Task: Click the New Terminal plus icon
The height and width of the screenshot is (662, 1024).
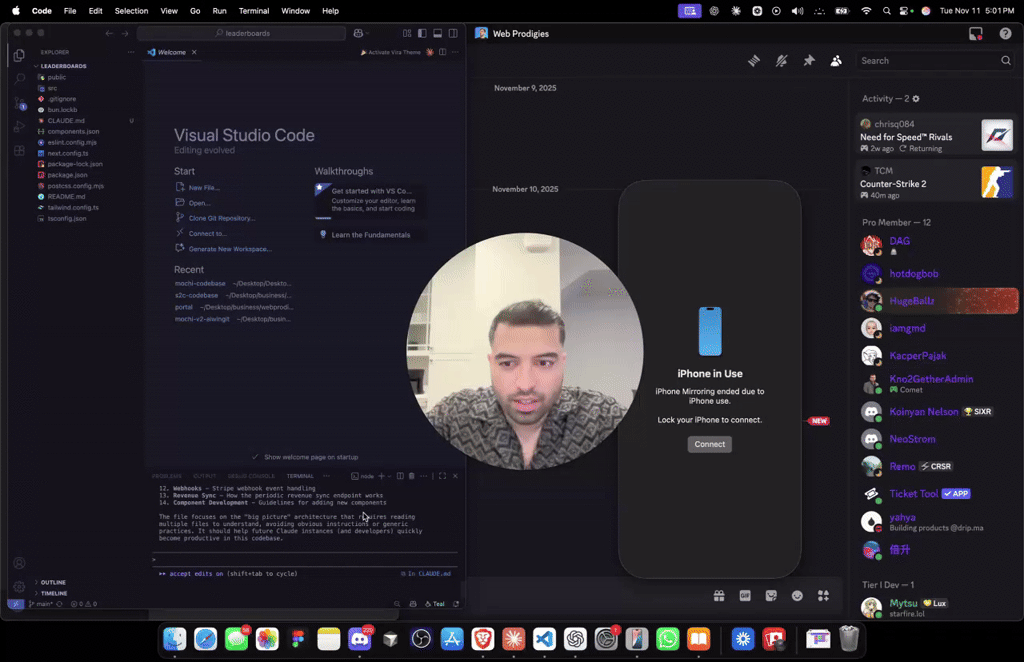Action: 381,476
